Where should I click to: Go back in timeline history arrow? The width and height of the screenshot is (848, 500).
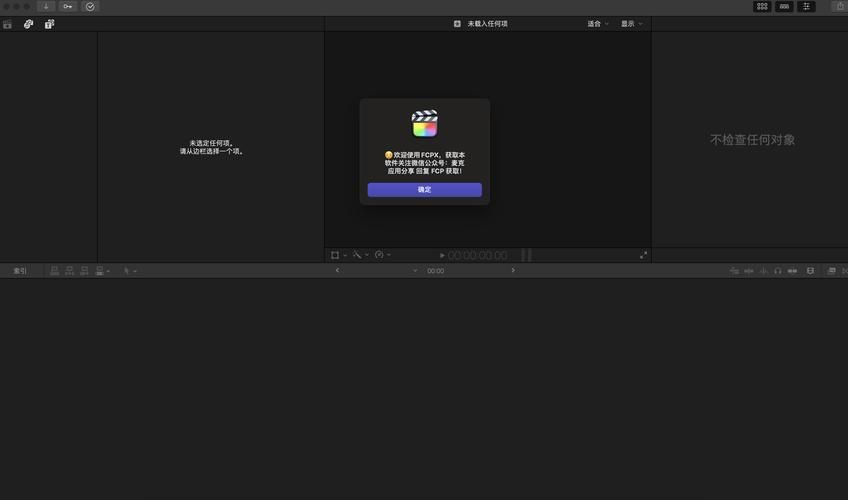tap(337, 270)
